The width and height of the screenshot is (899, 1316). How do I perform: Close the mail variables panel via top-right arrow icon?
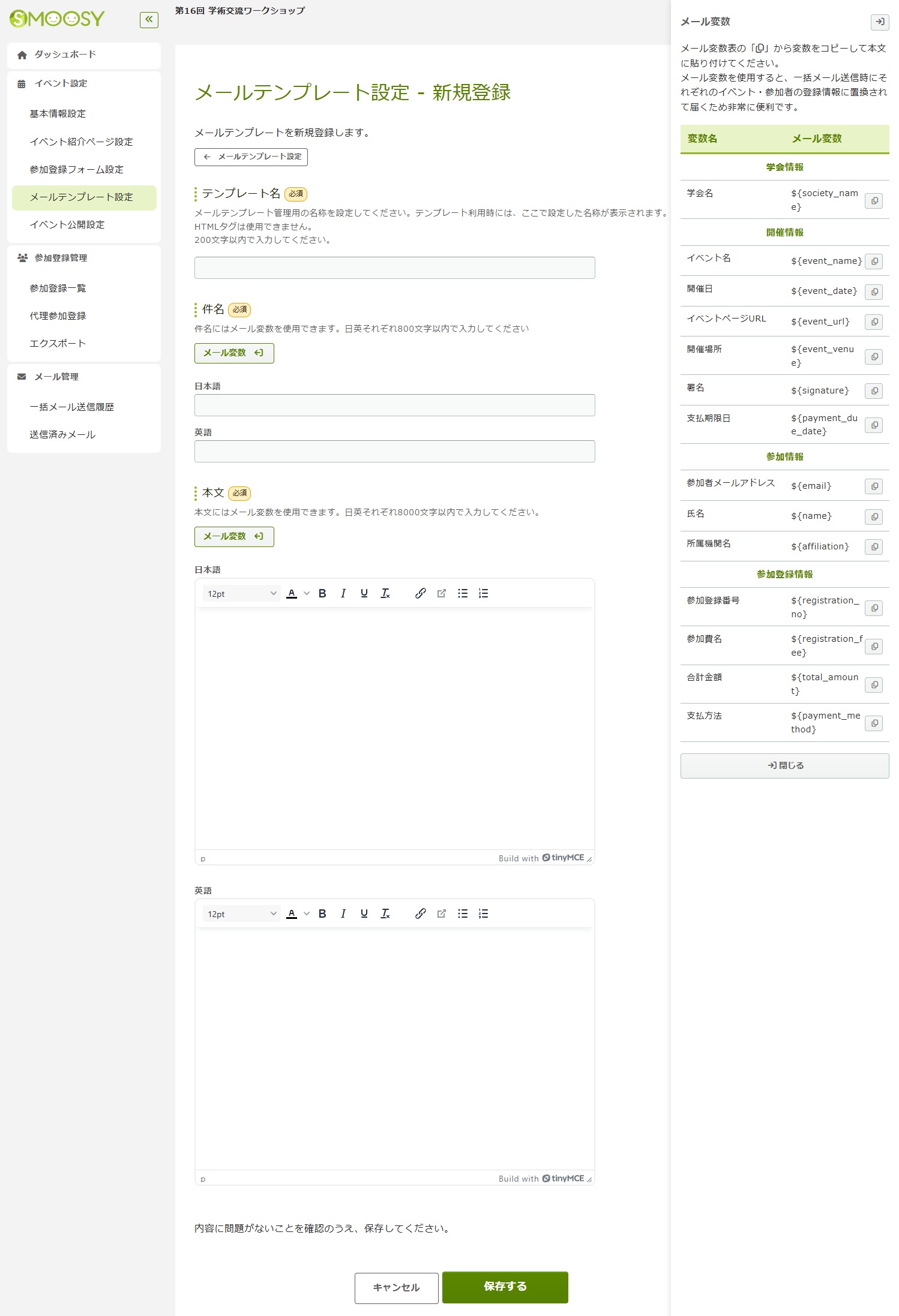pos(879,22)
